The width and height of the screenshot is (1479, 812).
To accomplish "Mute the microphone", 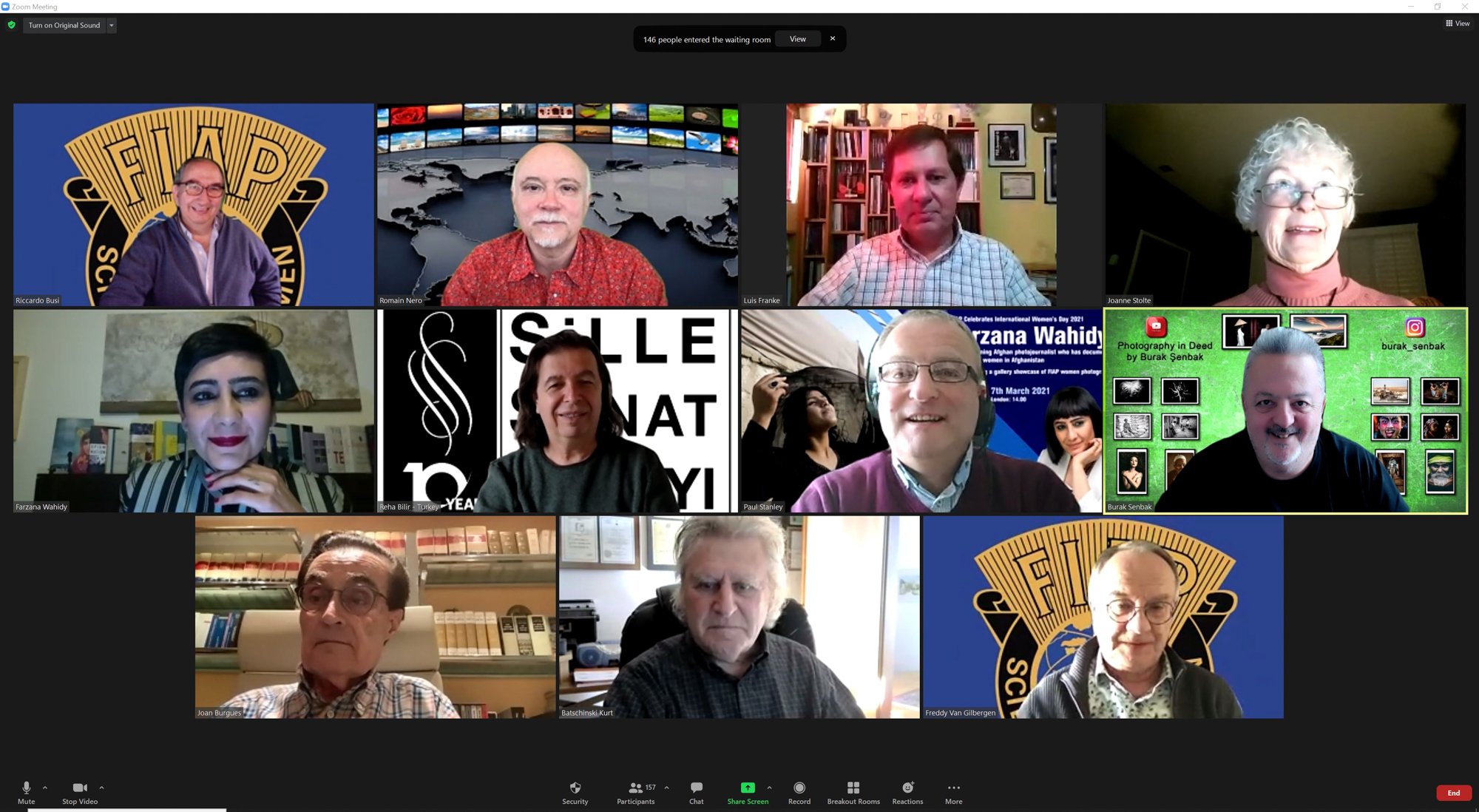I will click(x=27, y=792).
